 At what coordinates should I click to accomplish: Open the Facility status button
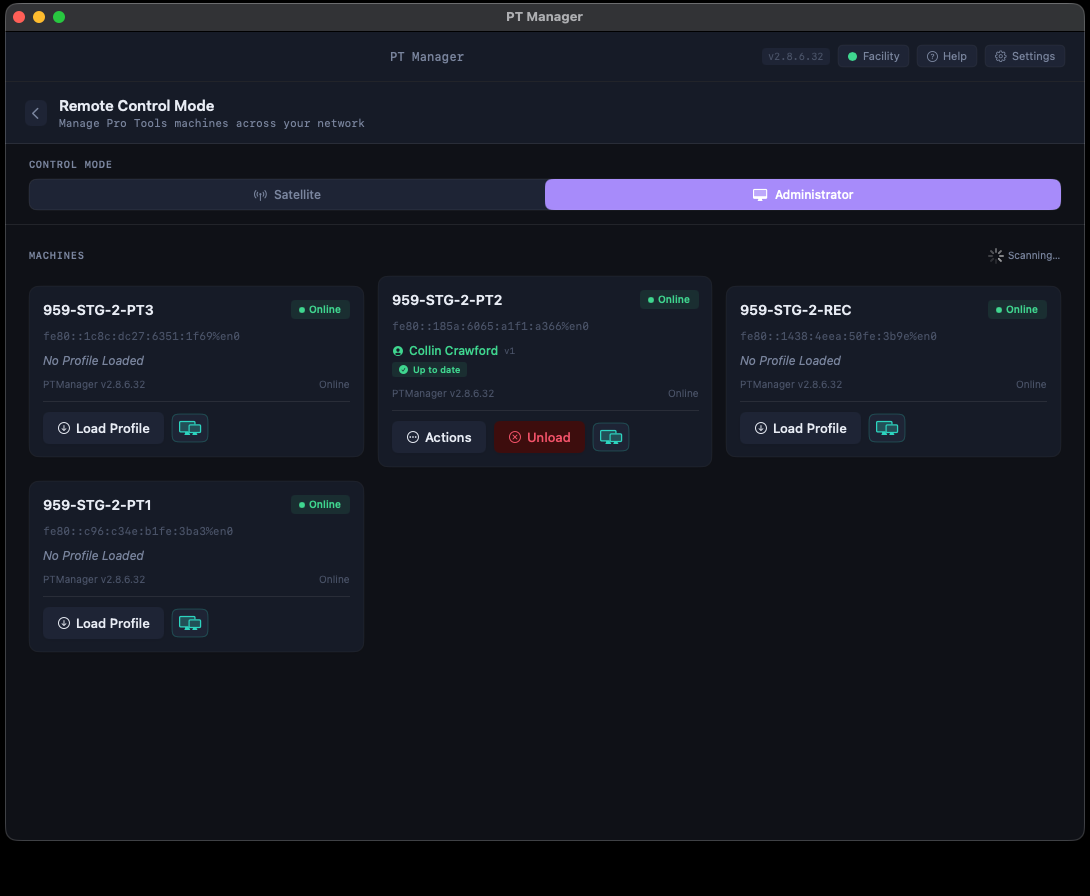874,56
